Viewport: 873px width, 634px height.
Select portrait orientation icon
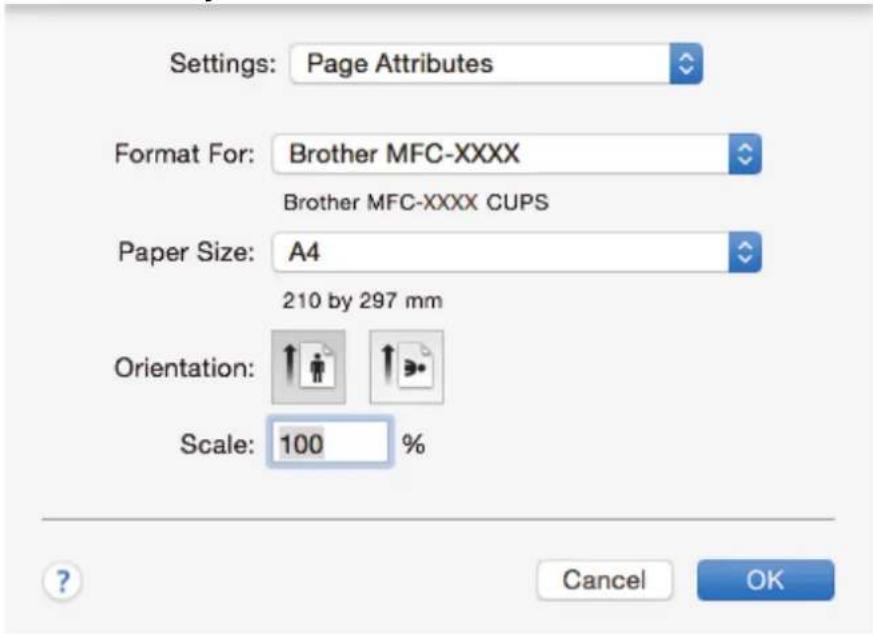click(x=308, y=367)
